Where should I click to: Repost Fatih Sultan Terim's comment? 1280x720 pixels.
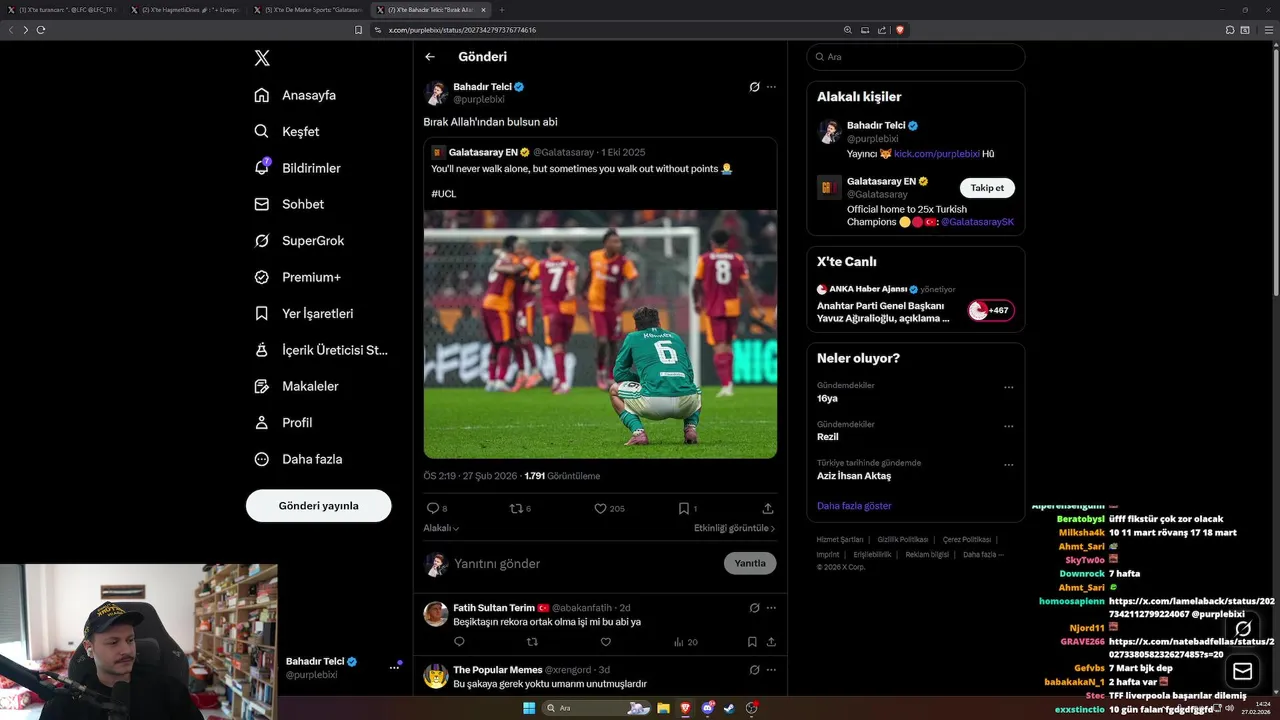532,642
